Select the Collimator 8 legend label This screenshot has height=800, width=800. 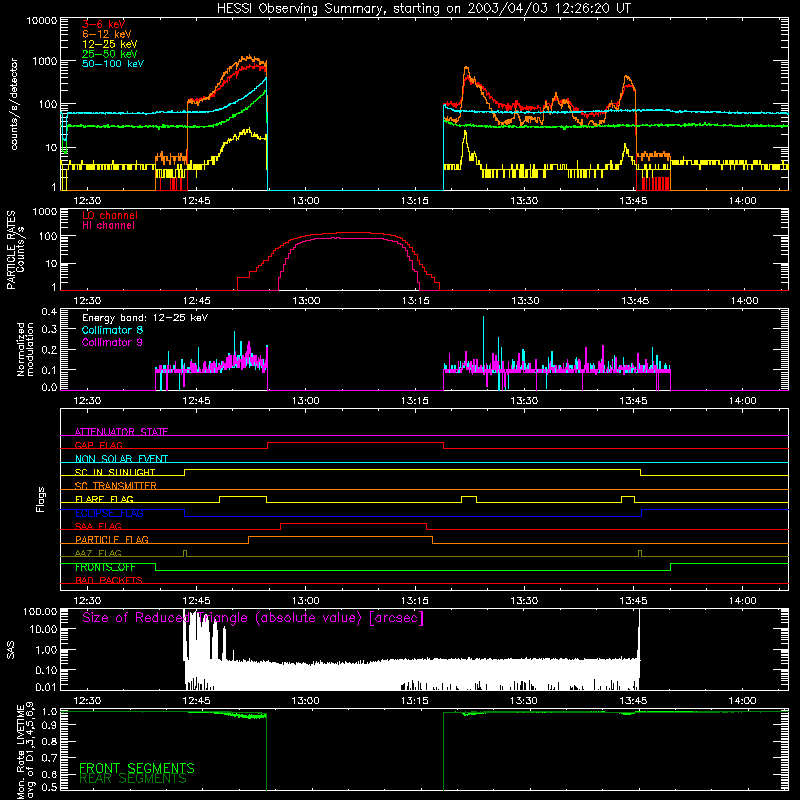coord(112,330)
